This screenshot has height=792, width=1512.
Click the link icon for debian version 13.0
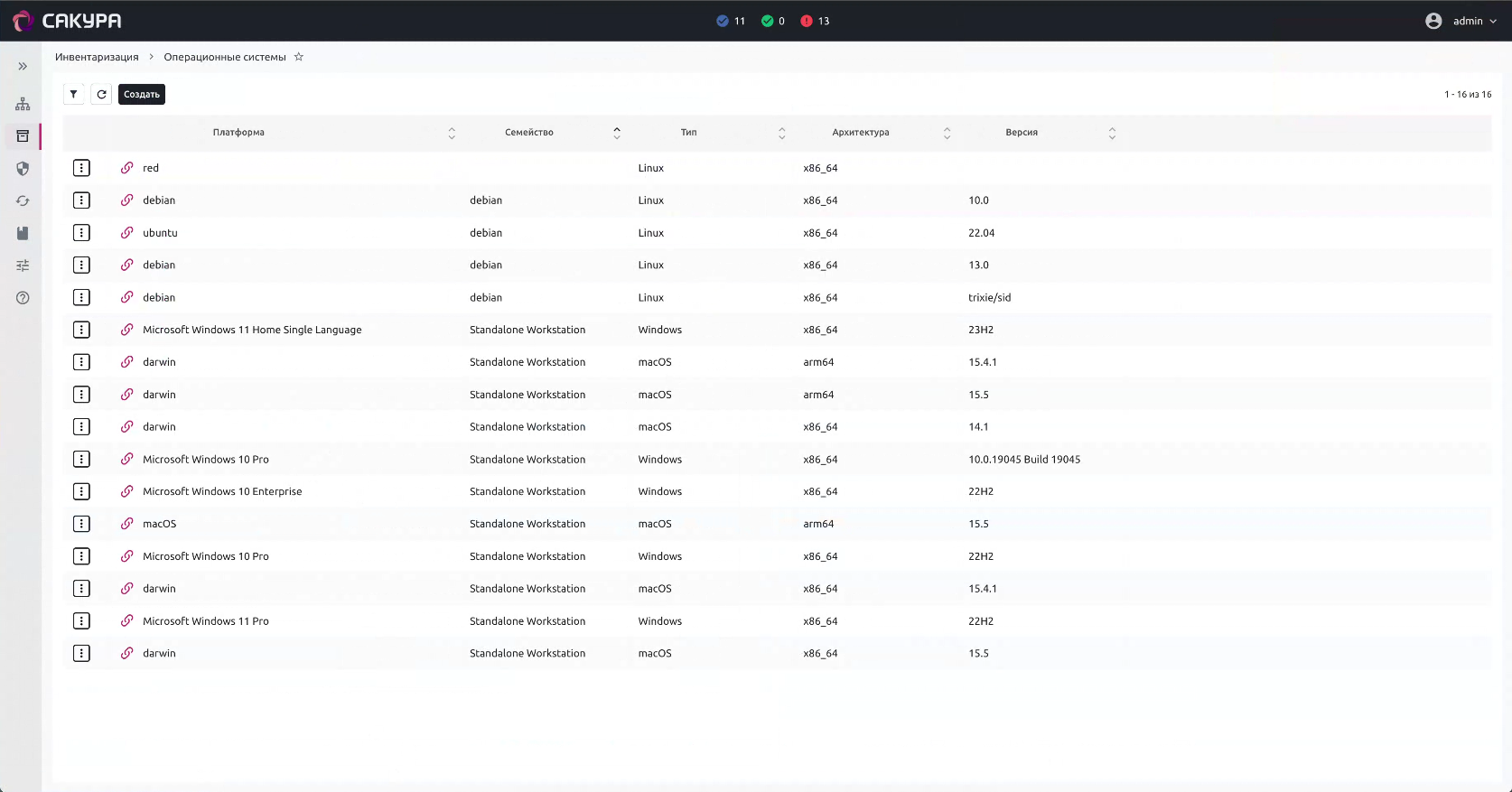(127, 265)
